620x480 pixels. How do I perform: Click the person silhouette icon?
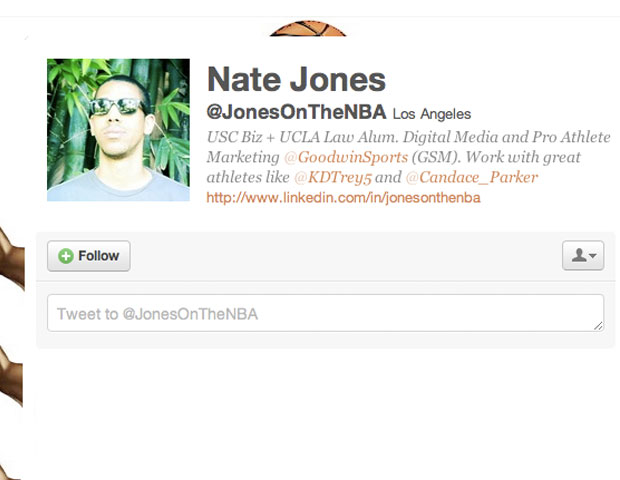[577, 256]
